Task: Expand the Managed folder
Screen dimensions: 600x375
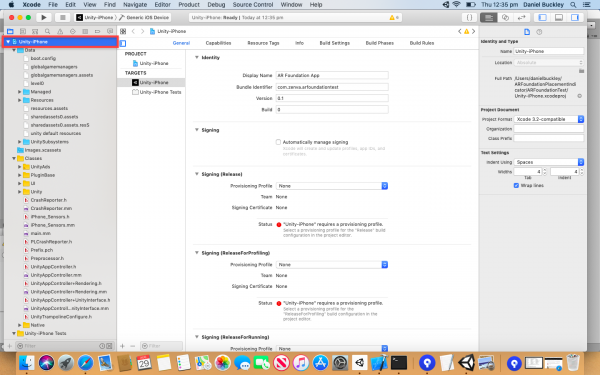Action: click(20, 92)
